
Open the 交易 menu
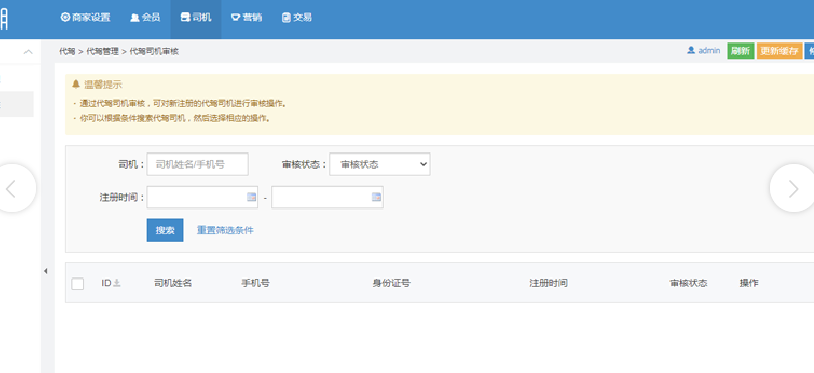click(x=297, y=17)
